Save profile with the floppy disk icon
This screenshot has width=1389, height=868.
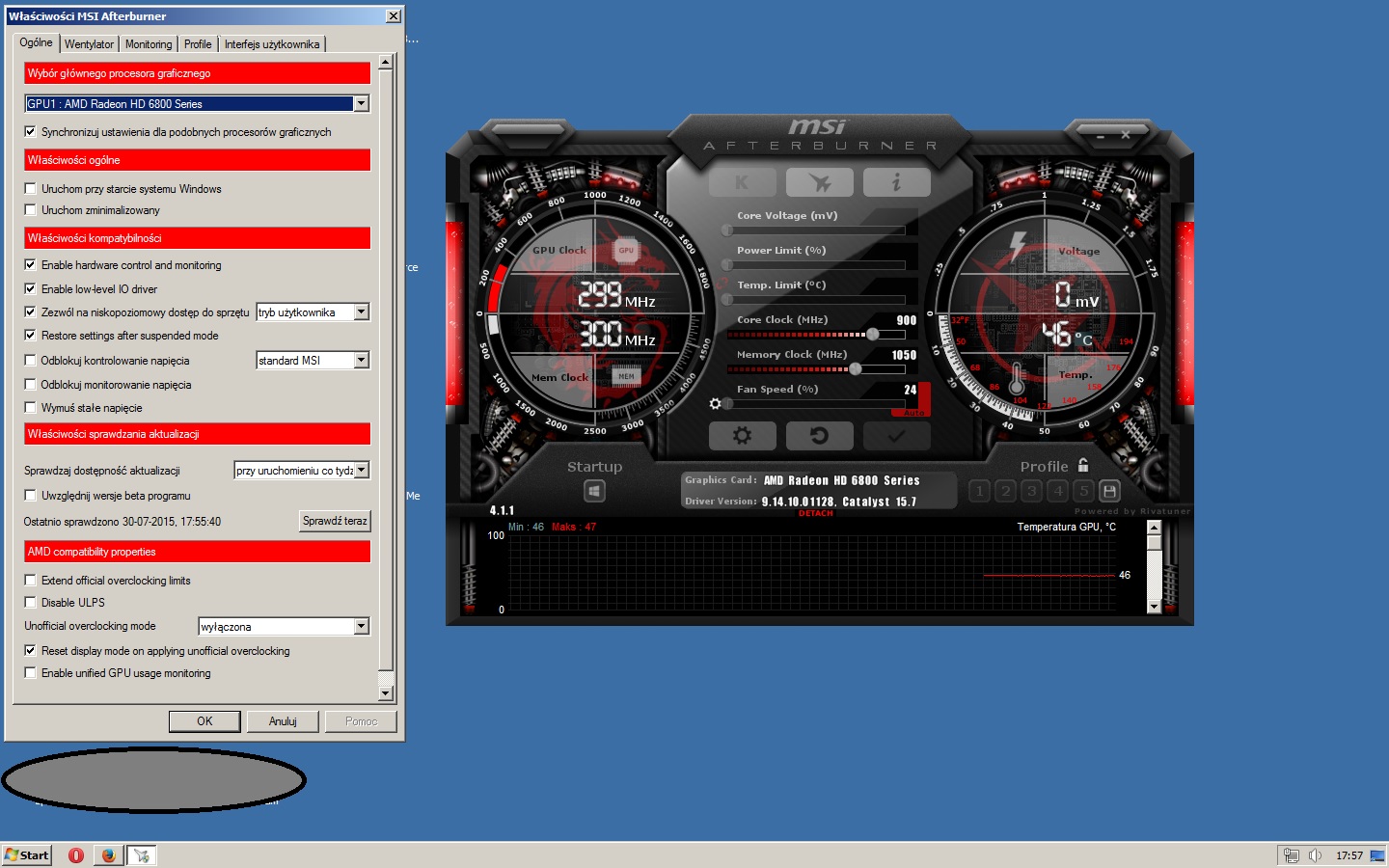pyautogui.click(x=1110, y=491)
